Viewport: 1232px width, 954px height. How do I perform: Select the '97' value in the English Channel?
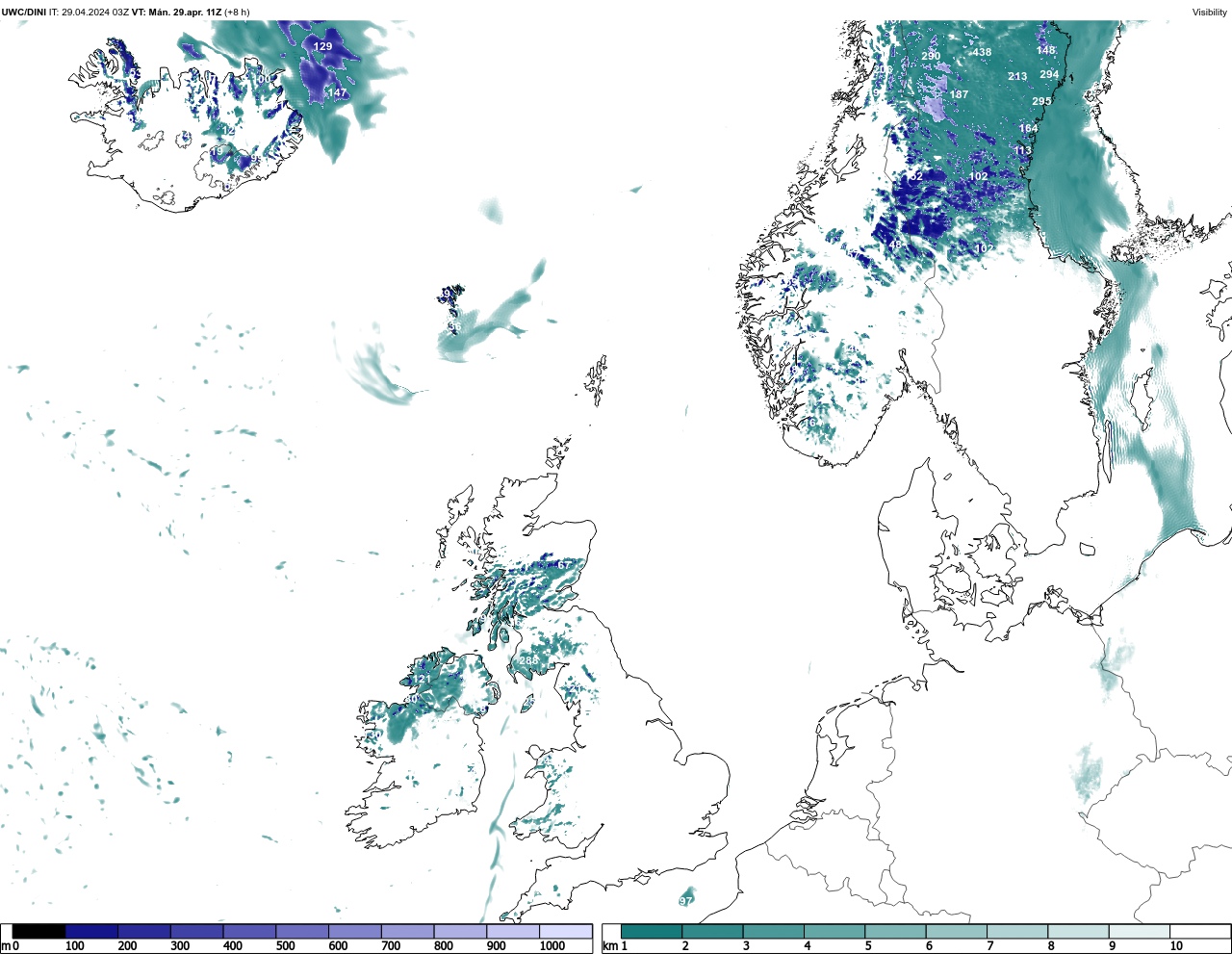coord(685,901)
